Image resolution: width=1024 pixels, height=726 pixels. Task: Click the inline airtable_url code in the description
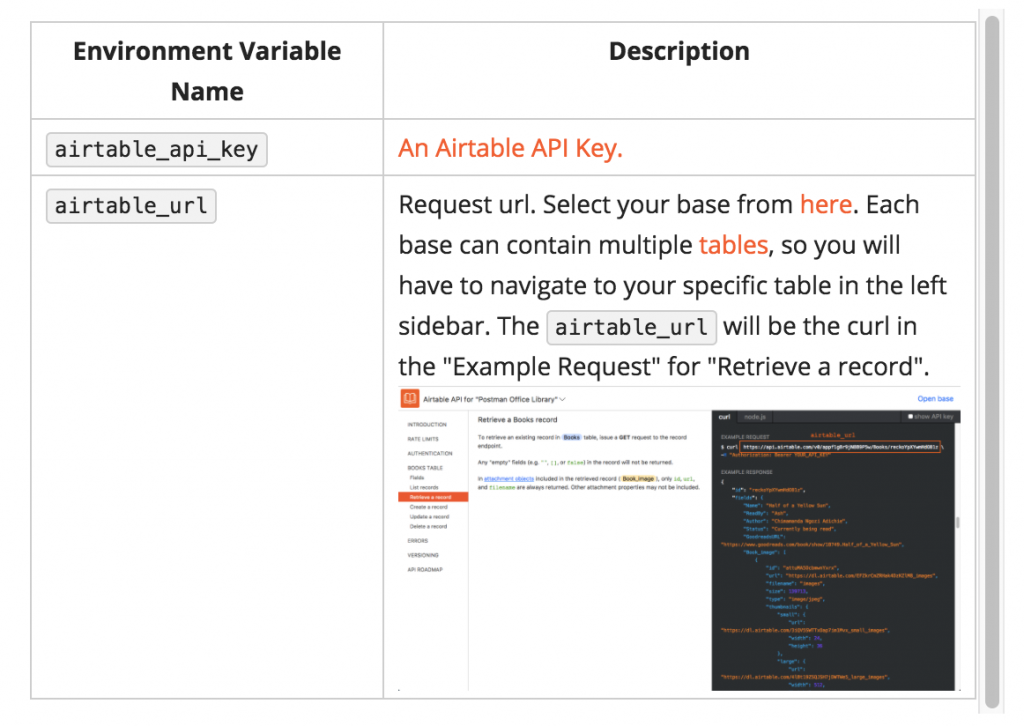[x=632, y=327]
